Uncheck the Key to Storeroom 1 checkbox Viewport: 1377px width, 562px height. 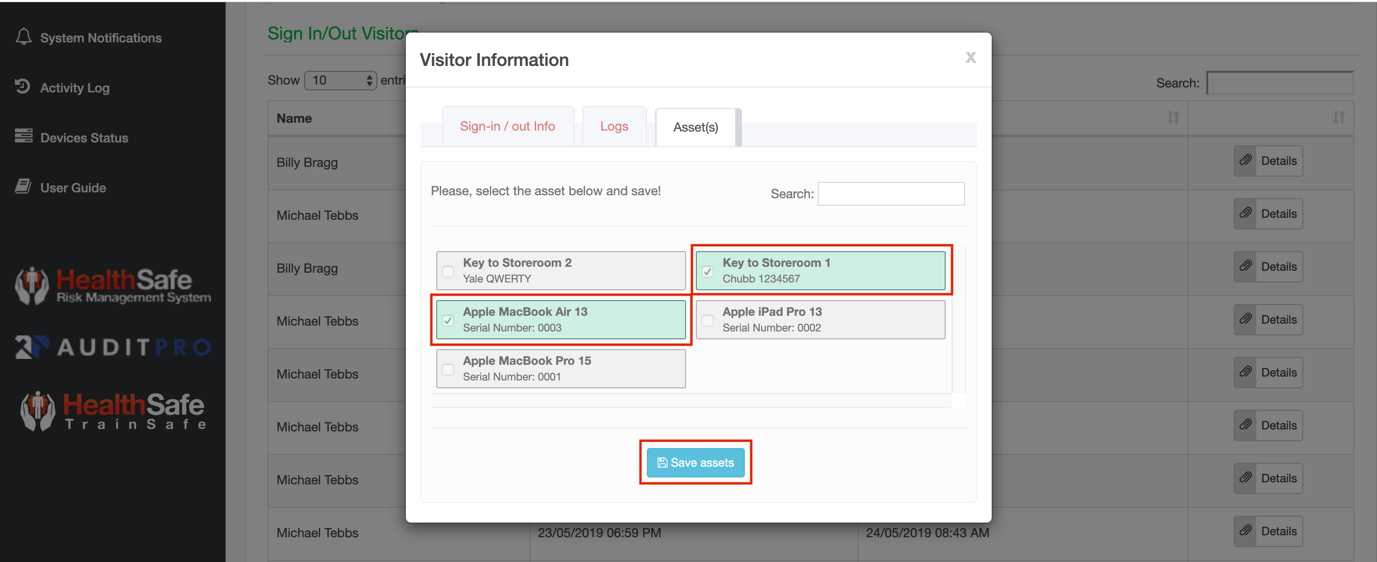pos(708,271)
